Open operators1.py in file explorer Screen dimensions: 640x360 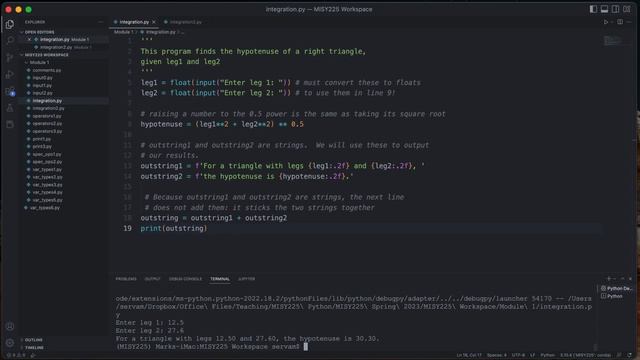tap(47, 116)
